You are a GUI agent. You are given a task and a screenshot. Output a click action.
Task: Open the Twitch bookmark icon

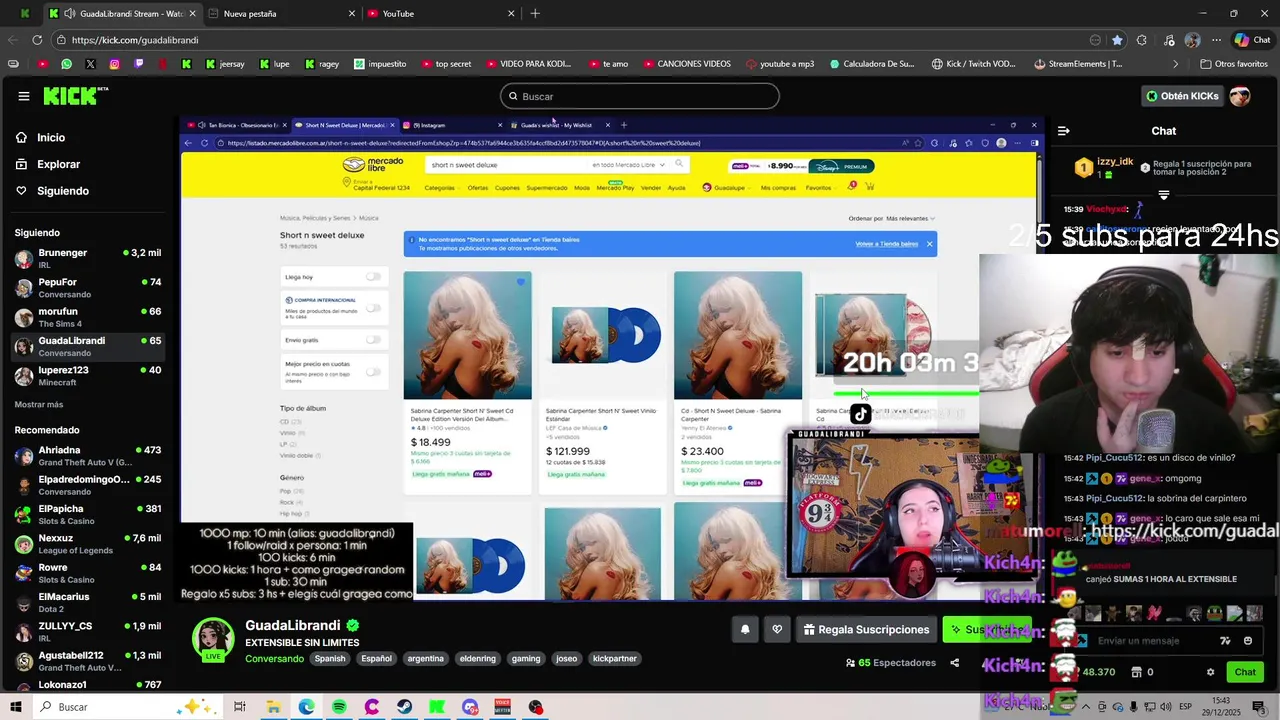138,64
